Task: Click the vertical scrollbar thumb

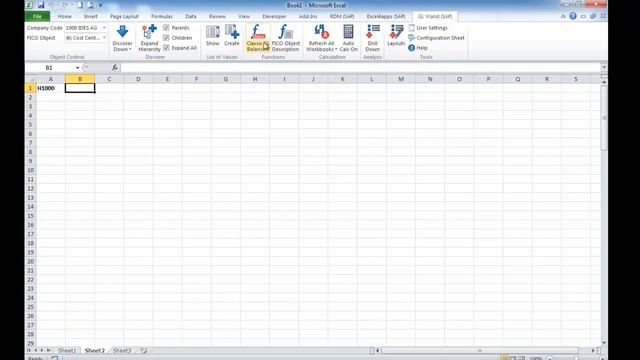Action: (604, 118)
